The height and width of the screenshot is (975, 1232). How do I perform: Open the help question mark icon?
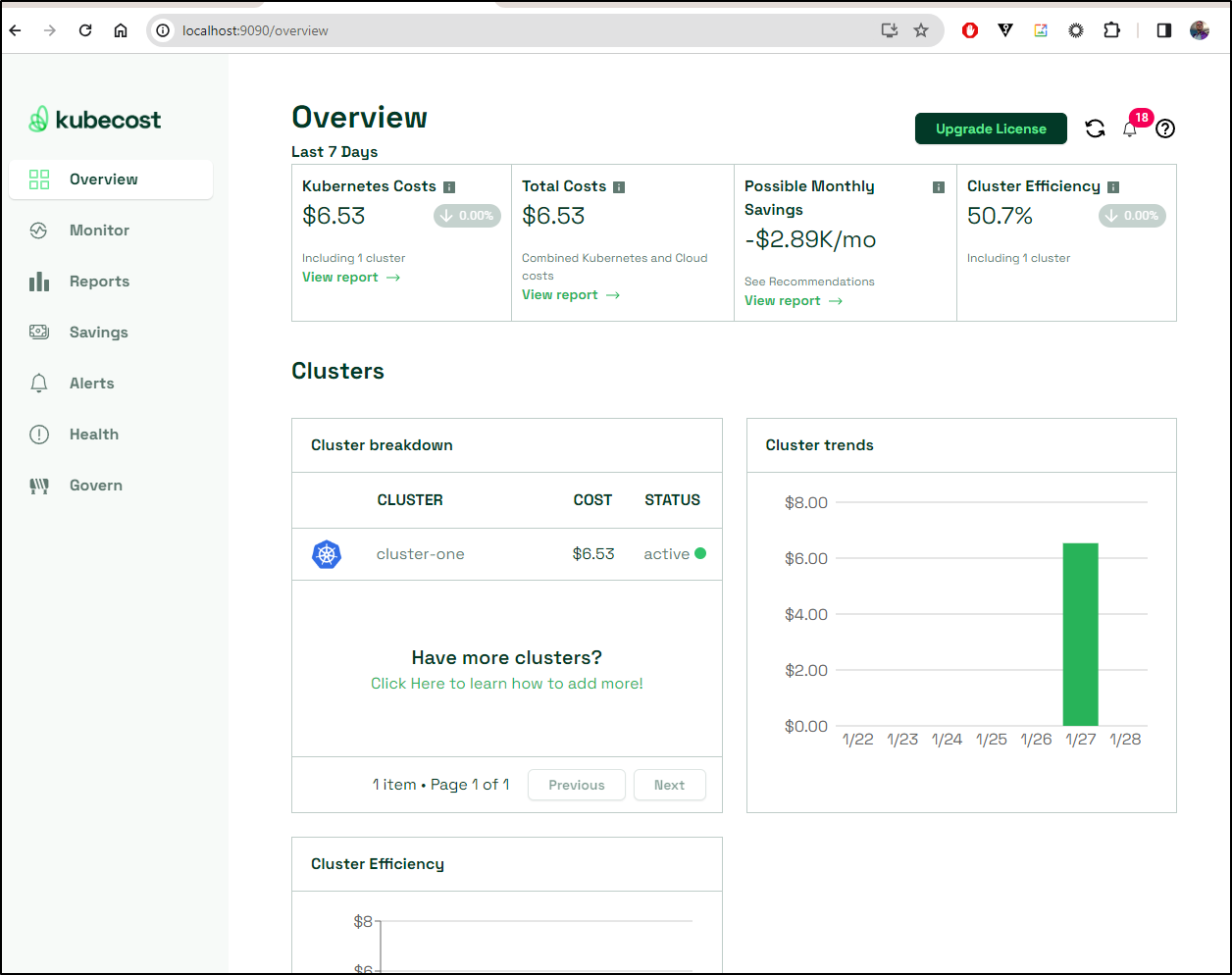[x=1165, y=128]
